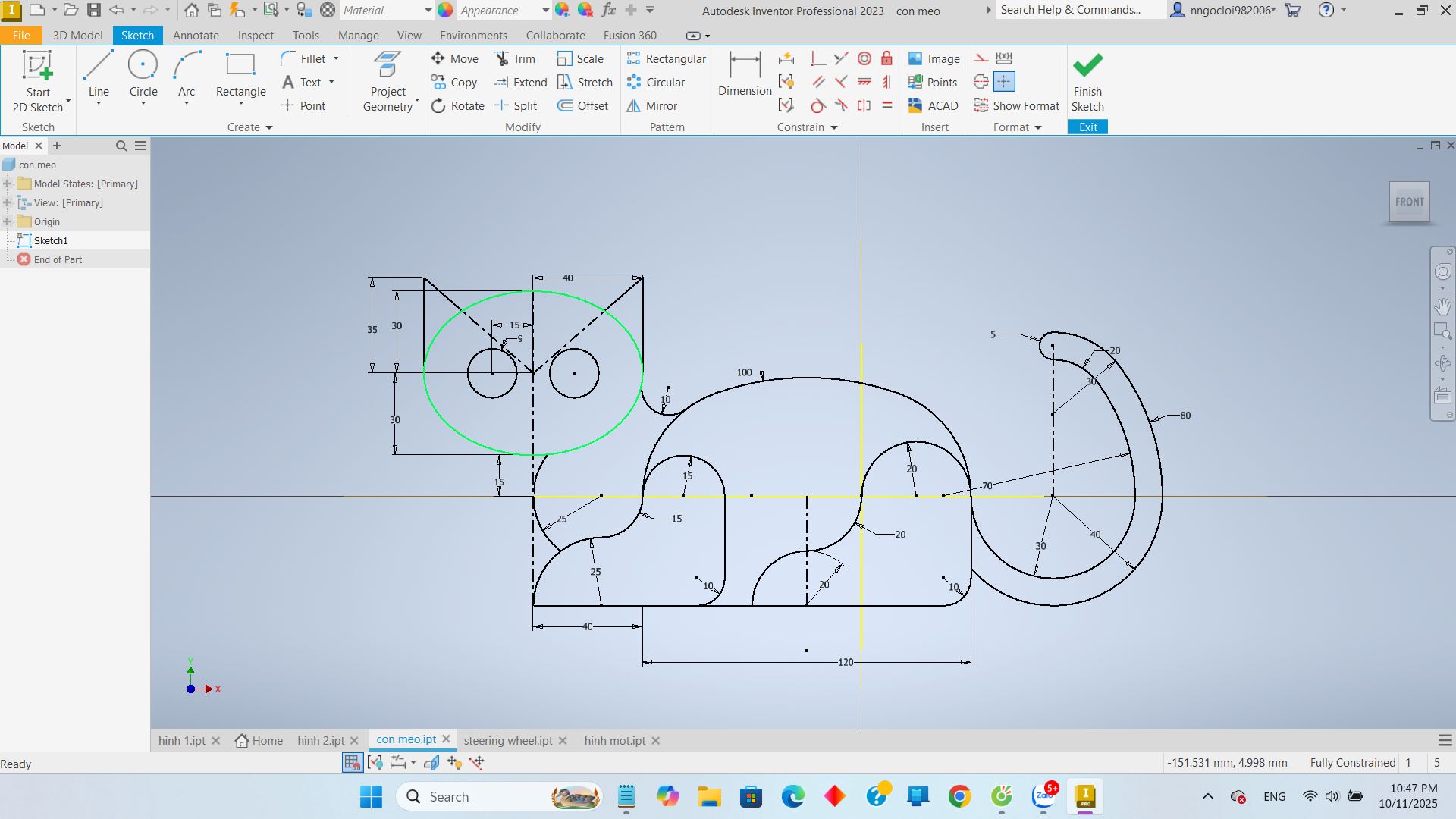Click the FRONT face of ViewCube
The image size is (1456, 819).
(x=1409, y=202)
